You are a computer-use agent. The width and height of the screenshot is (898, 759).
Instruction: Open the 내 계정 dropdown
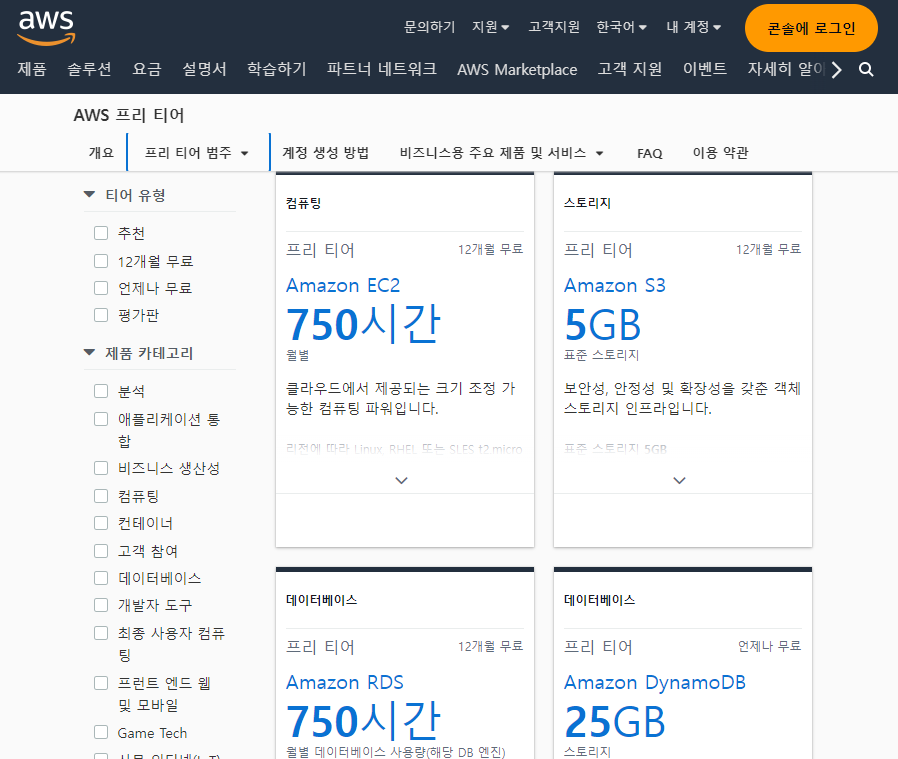point(694,27)
